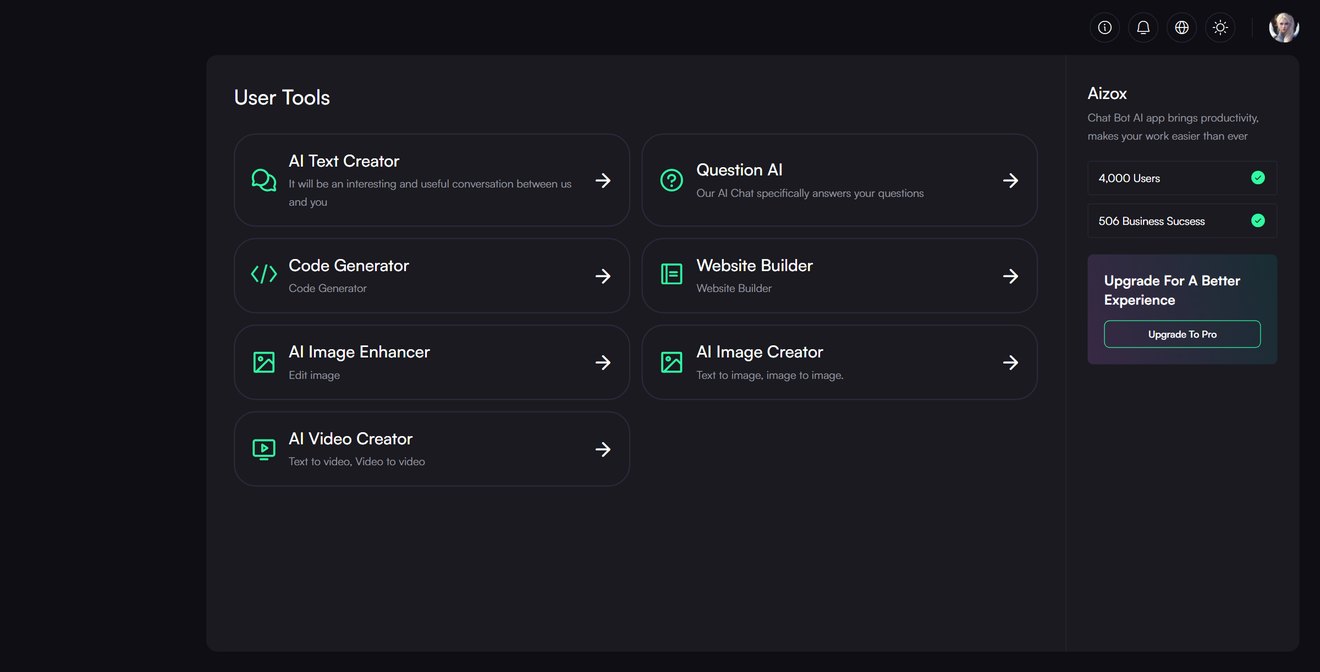Open the language globe icon
The width and height of the screenshot is (1320, 672).
[1182, 28]
